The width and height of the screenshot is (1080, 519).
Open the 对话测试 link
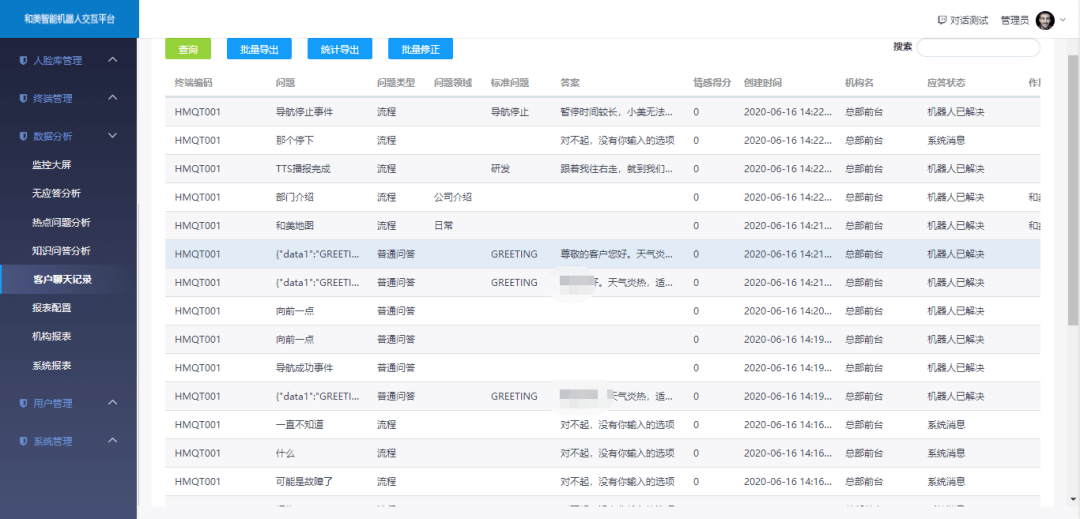[969, 20]
